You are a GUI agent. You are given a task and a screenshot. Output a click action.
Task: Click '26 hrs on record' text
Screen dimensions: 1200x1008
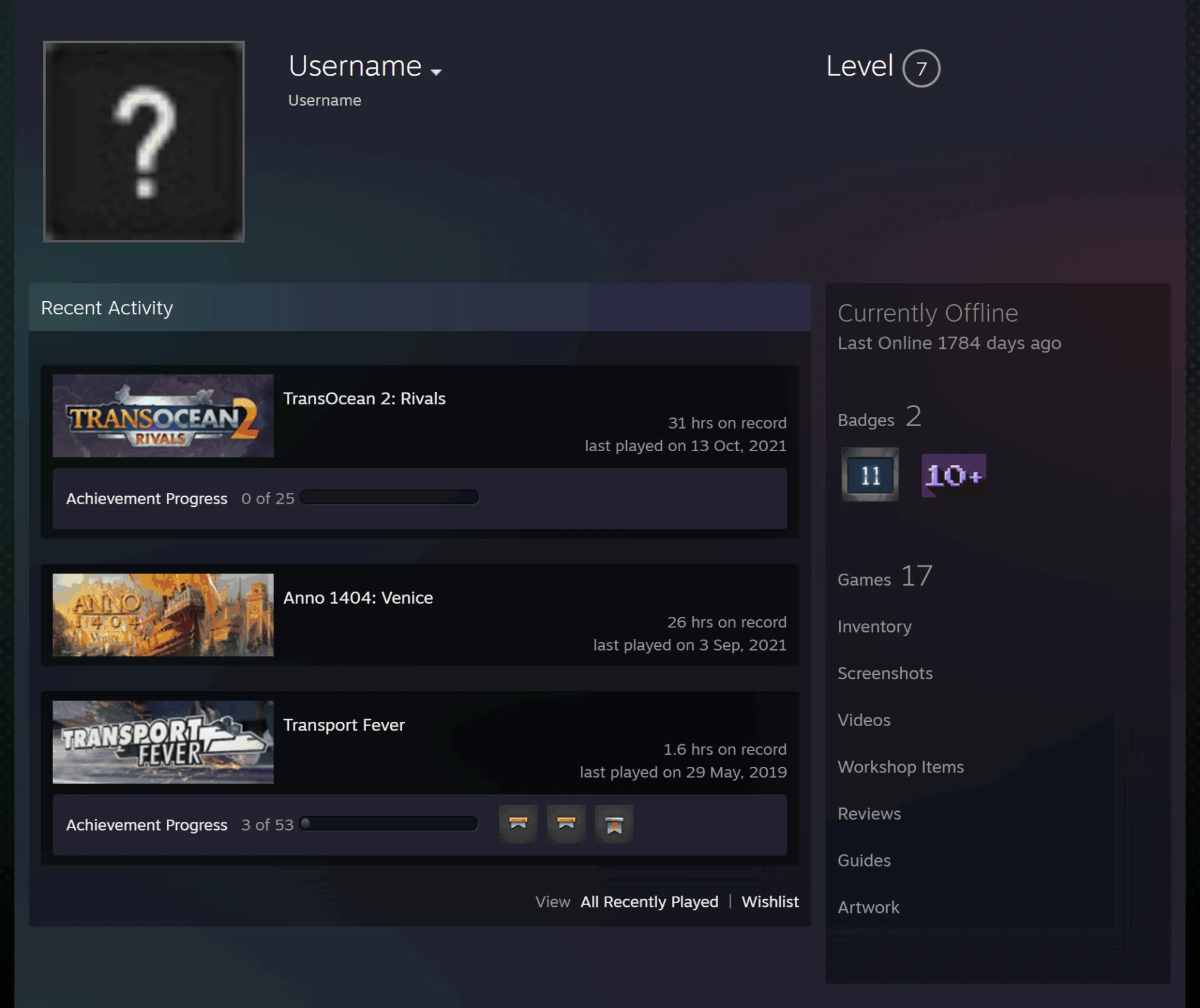727,622
